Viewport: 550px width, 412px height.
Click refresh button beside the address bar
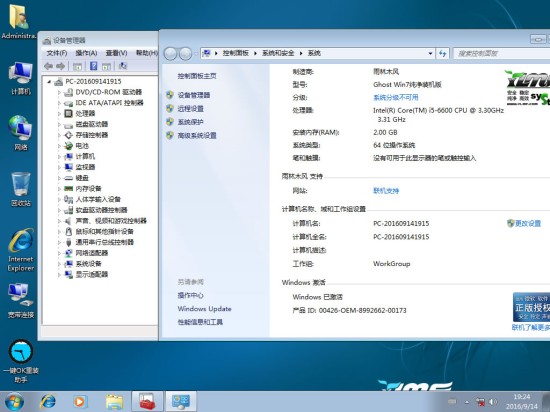[442, 53]
